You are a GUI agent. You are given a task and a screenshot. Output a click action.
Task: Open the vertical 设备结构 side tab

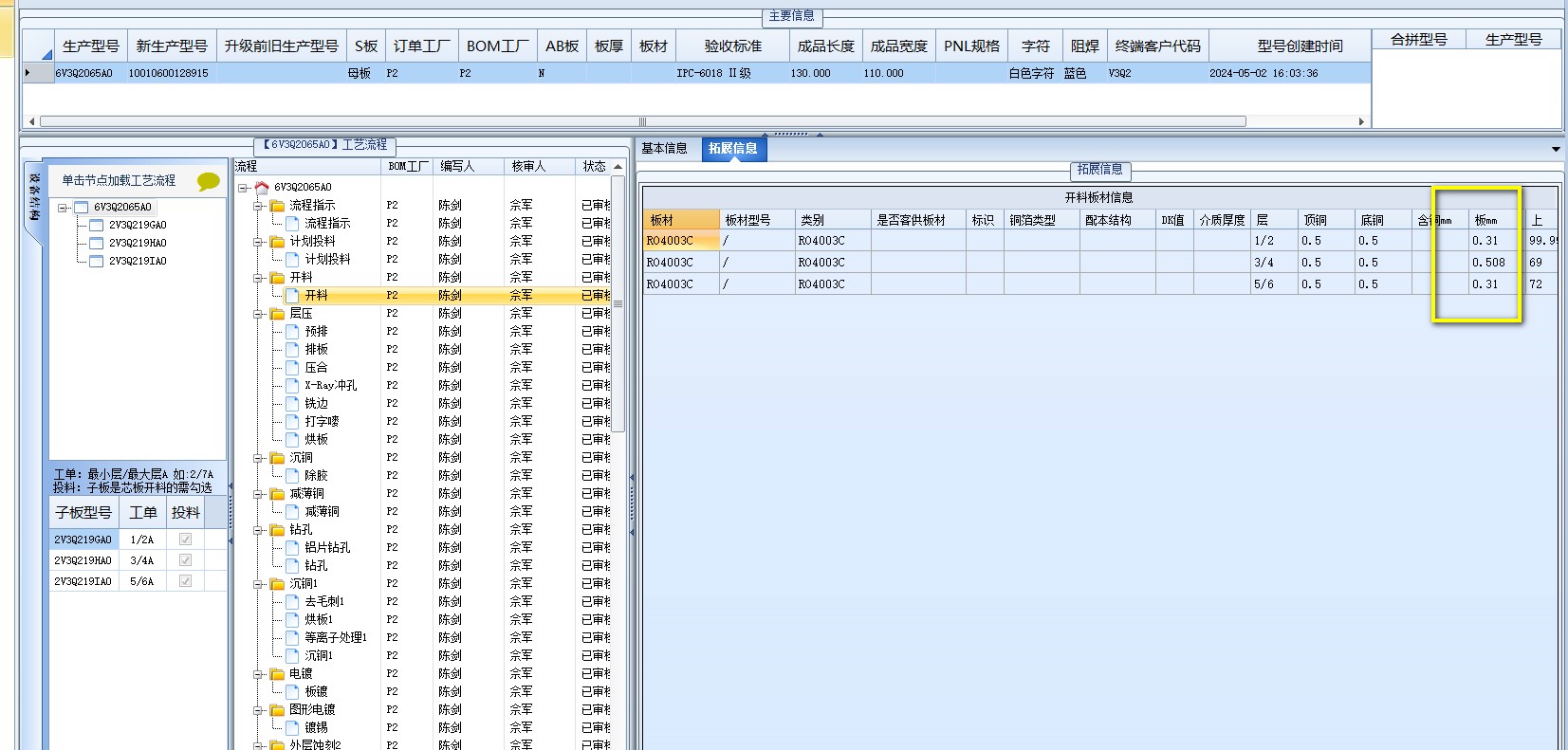coord(34,196)
